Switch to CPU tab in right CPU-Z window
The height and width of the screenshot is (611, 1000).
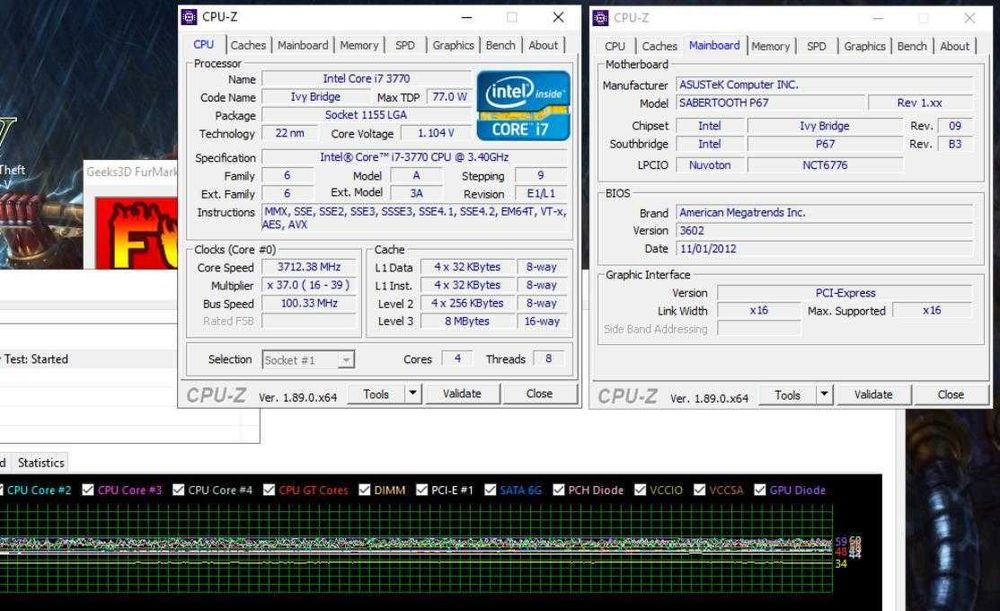click(615, 46)
